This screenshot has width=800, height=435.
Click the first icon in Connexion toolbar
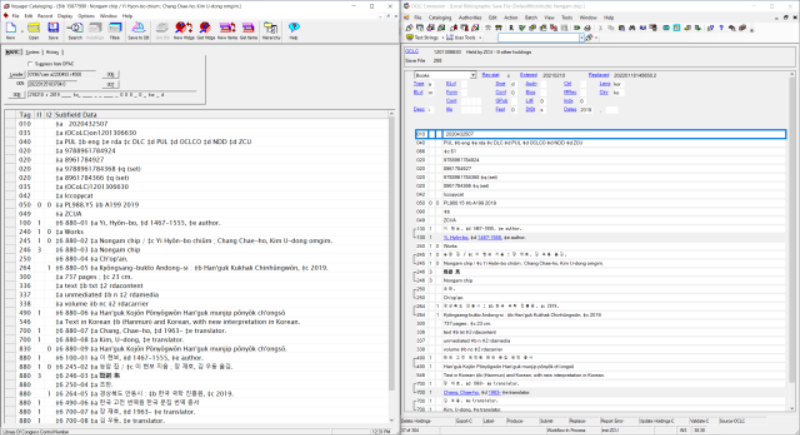[409, 28]
